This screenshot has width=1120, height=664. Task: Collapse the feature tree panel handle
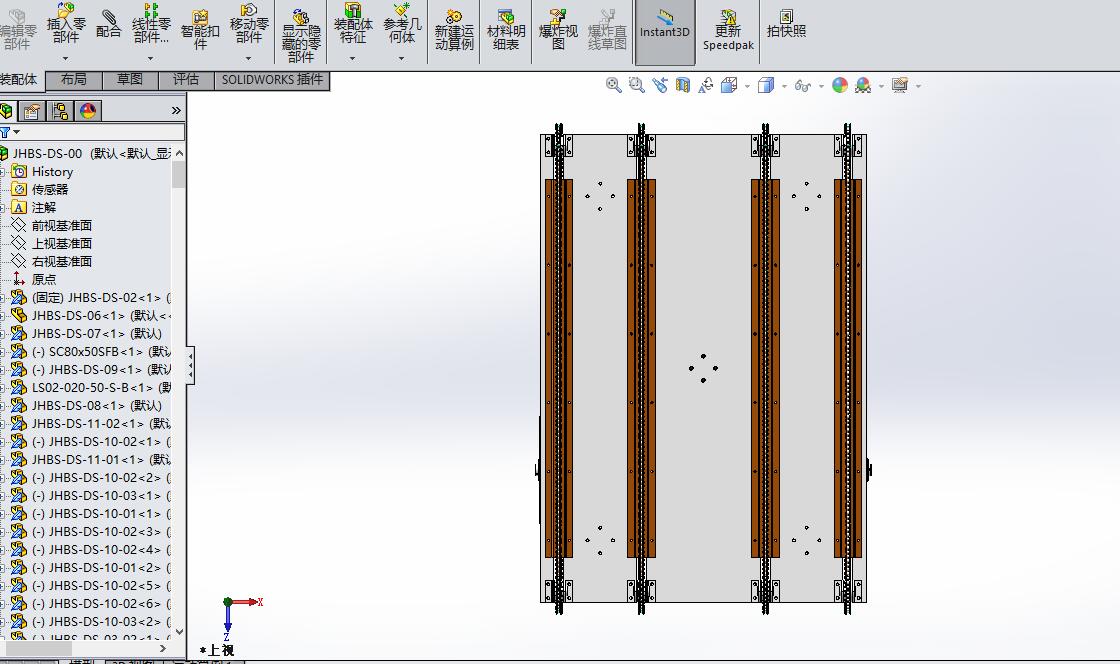(191, 366)
